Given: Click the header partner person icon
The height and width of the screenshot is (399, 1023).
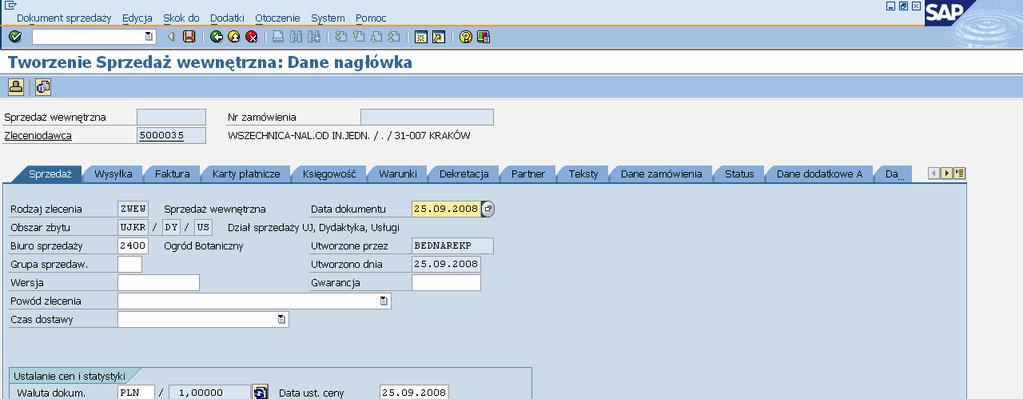Looking at the screenshot, I should (16, 86).
